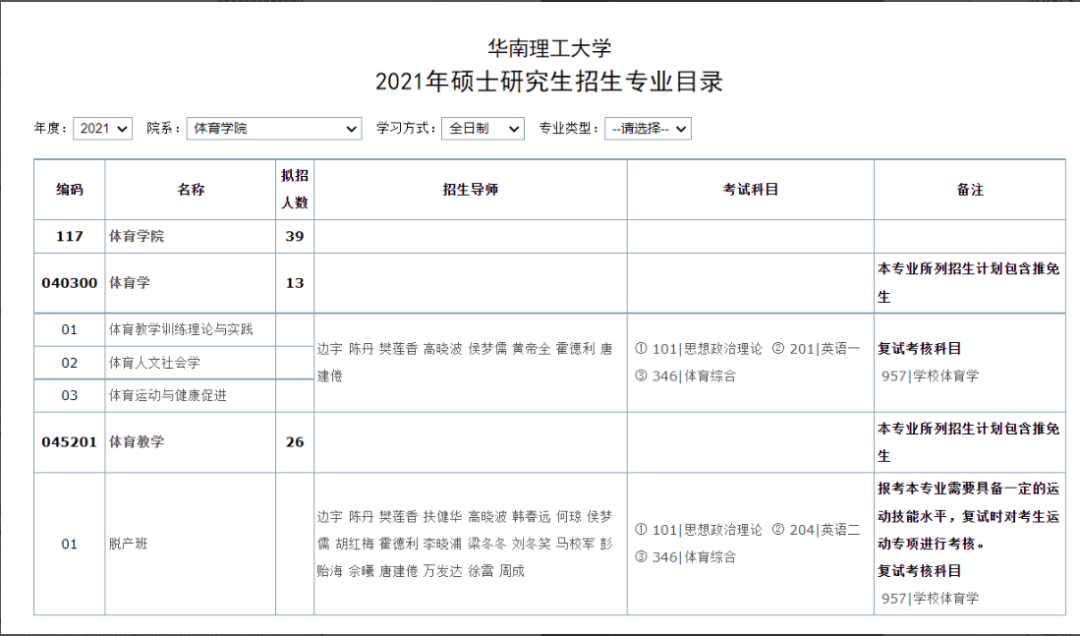Click the 备注 column header

coord(970,189)
